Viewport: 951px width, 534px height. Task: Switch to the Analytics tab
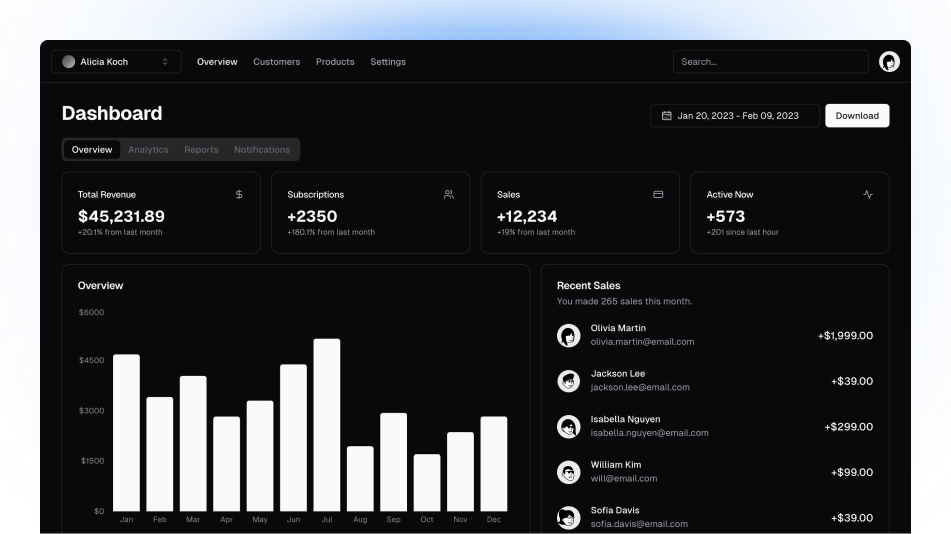click(148, 150)
